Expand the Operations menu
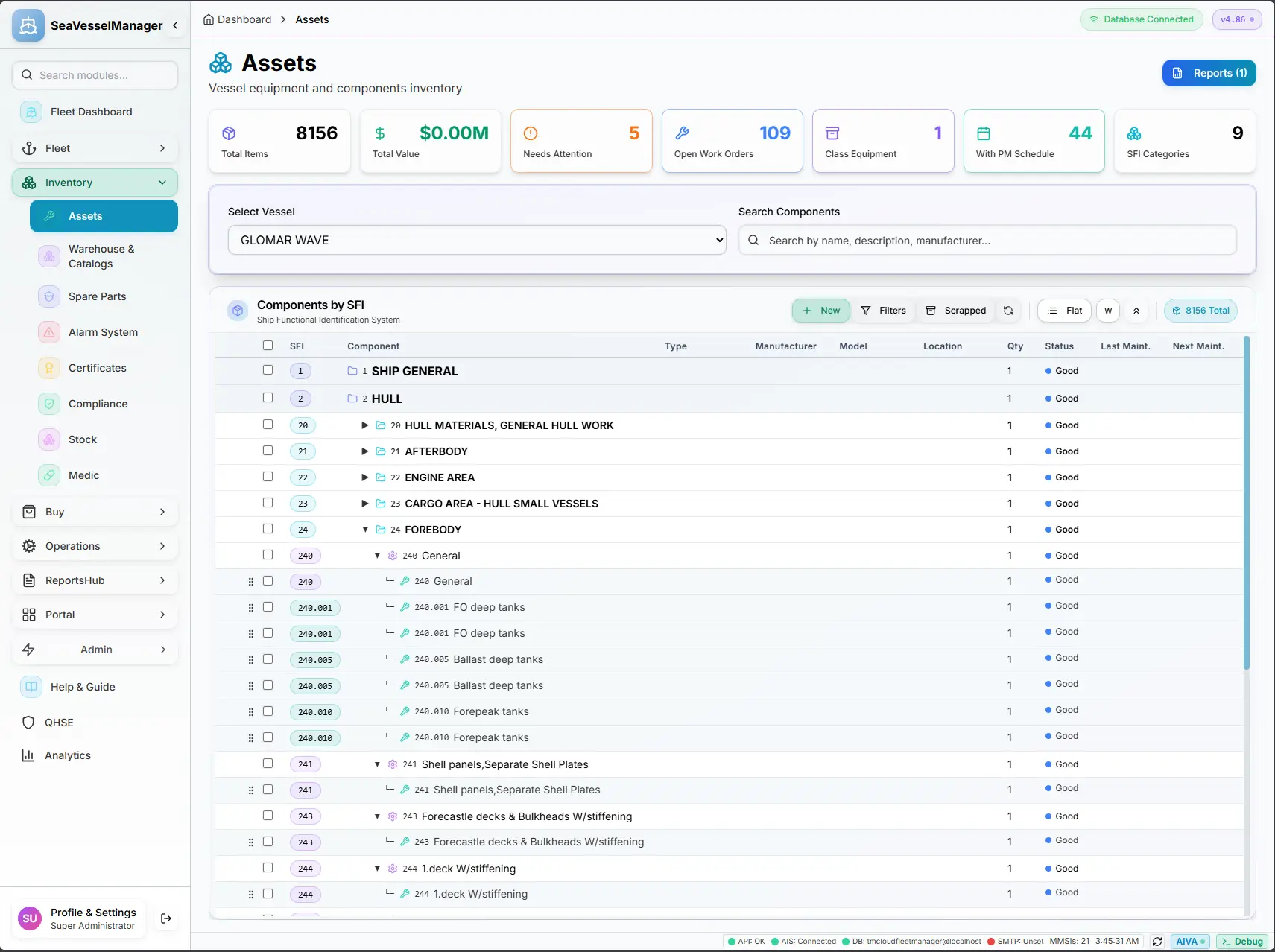 [95, 546]
